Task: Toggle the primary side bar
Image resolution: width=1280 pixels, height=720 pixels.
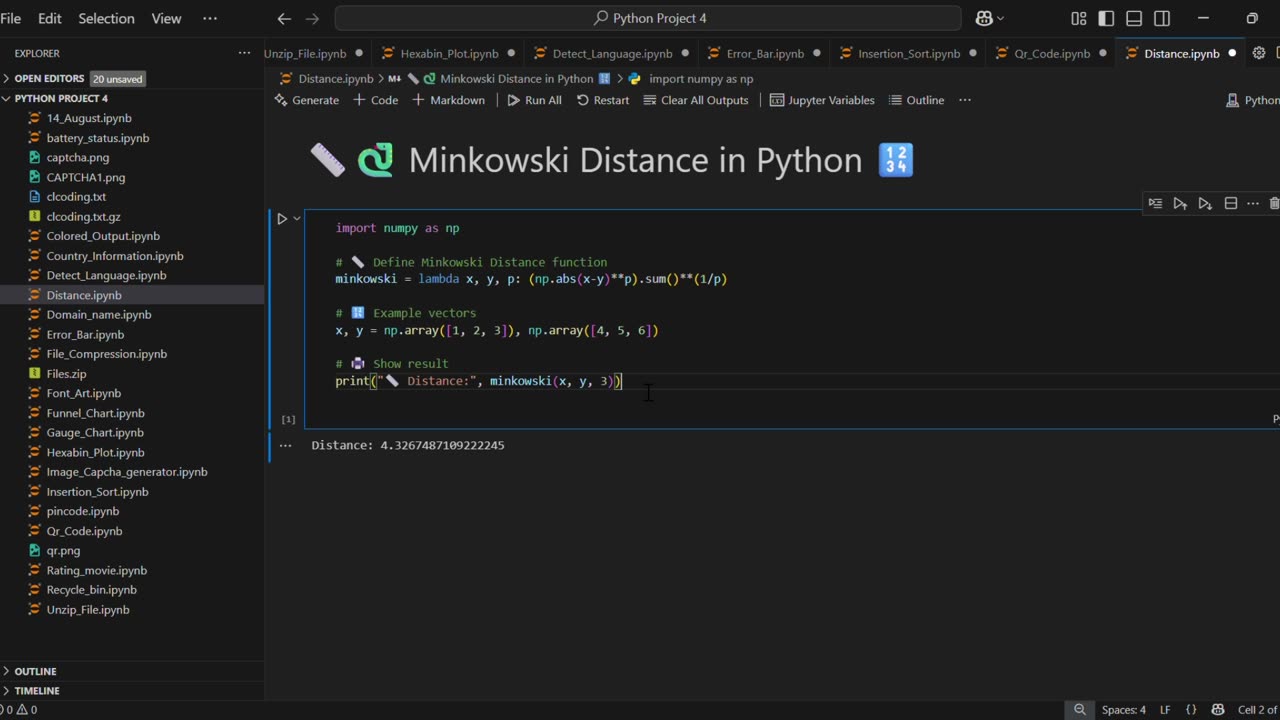Action: pyautogui.click(x=1106, y=18)
